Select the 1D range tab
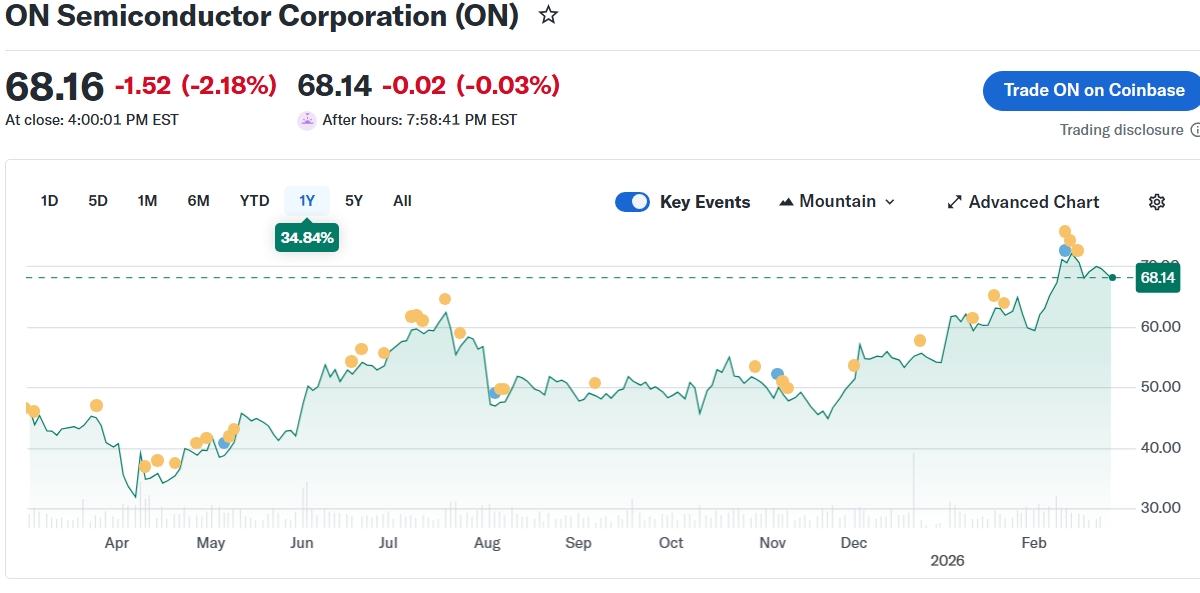Screen dimensions: 1200x593 coord(49,201)
